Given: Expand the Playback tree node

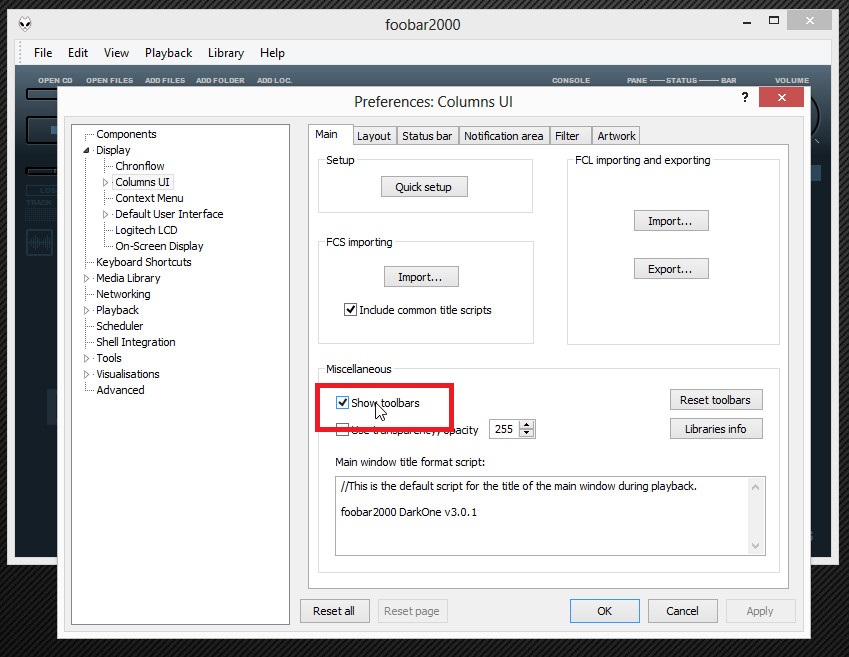Looking at the screenshot, I should [x=86, y=310].
